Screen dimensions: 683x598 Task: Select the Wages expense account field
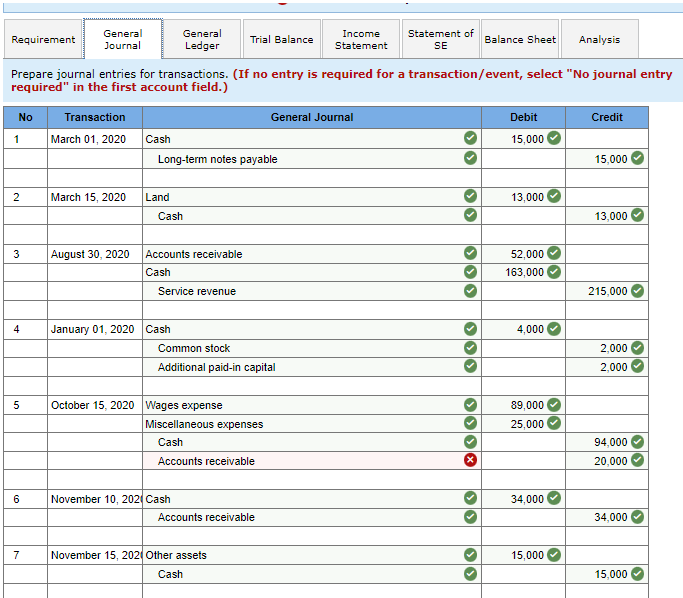coord(312,405)
